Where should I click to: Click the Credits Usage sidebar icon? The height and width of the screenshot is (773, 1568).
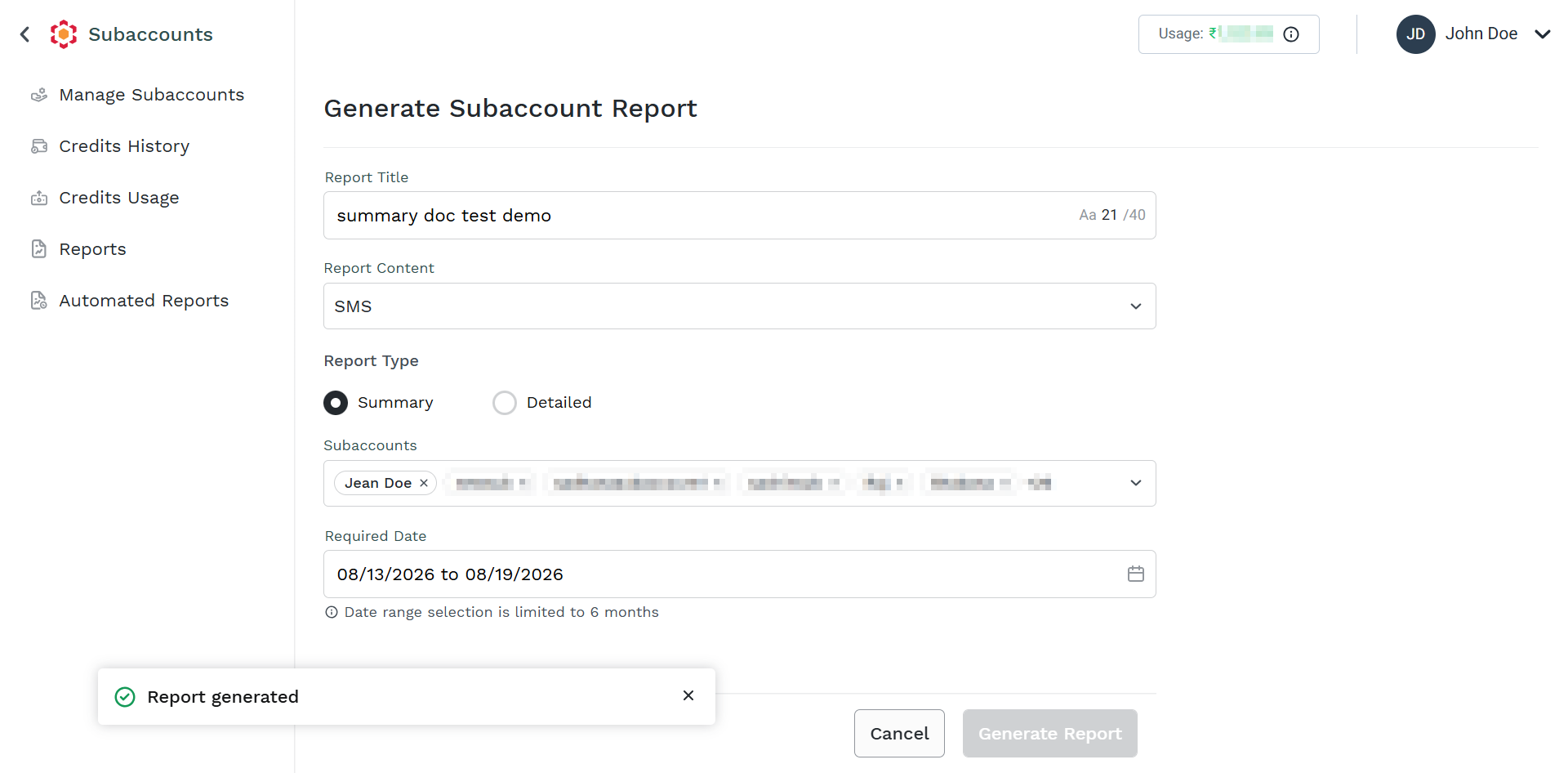coord(39,198)
